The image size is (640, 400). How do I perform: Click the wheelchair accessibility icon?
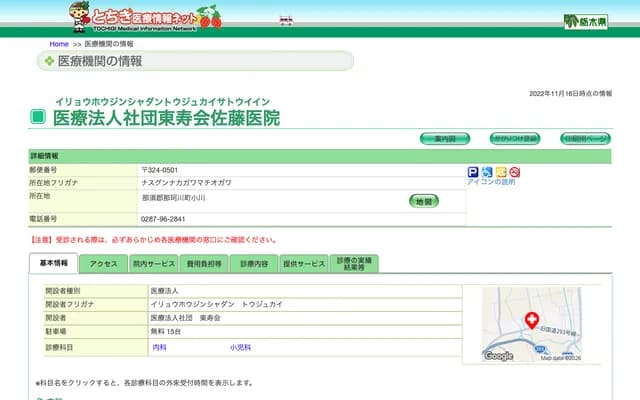(x=487, y=172)
